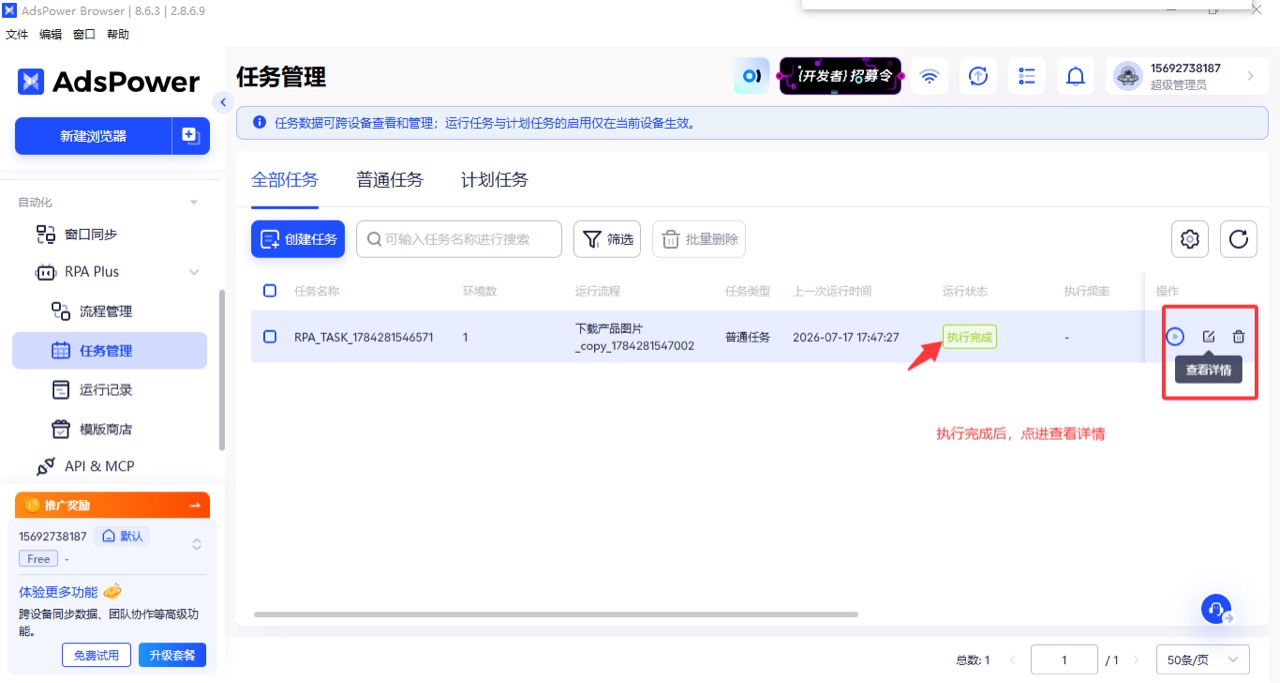This screenshot has width=1280, height=683.
Task: Refresh the task list
Action: click(x=1239, y=239)
